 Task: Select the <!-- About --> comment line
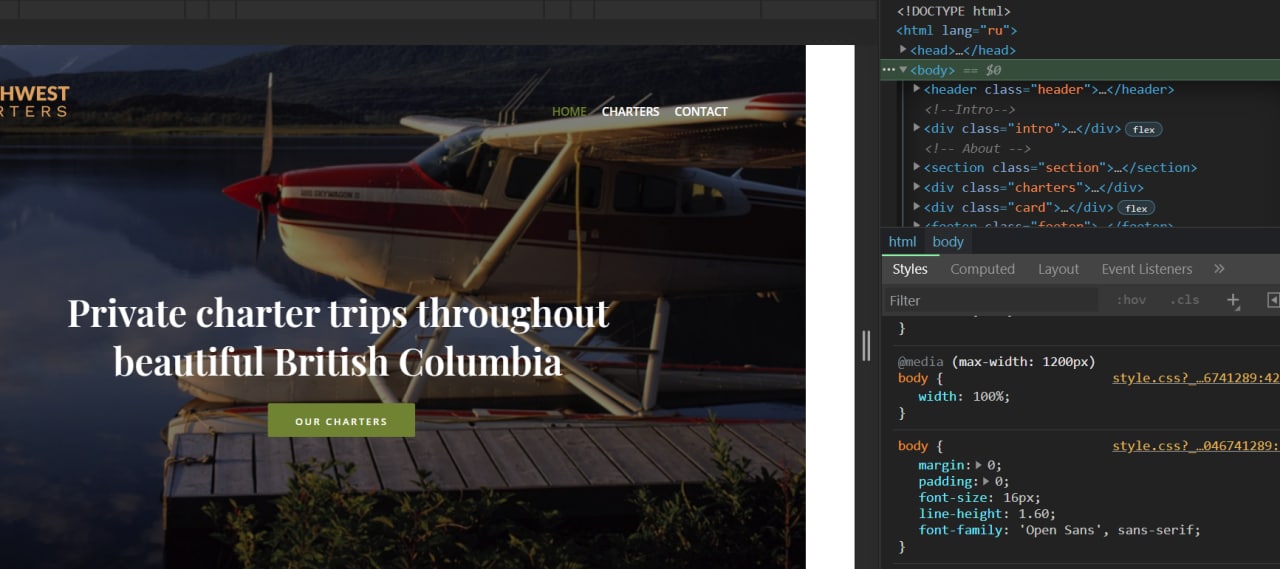[x=977, y=148]
